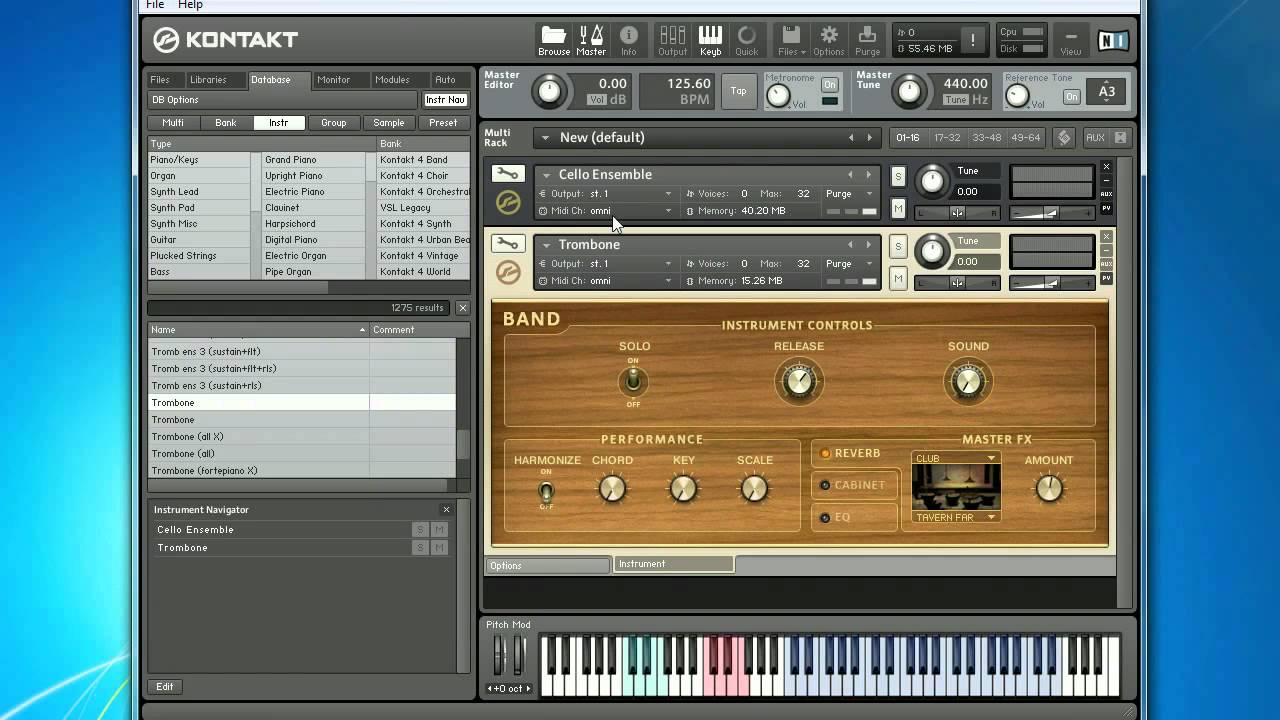Toggle the rack KSP script icon
Viewport: 1280px width, 720px height.
point(1064,138)
